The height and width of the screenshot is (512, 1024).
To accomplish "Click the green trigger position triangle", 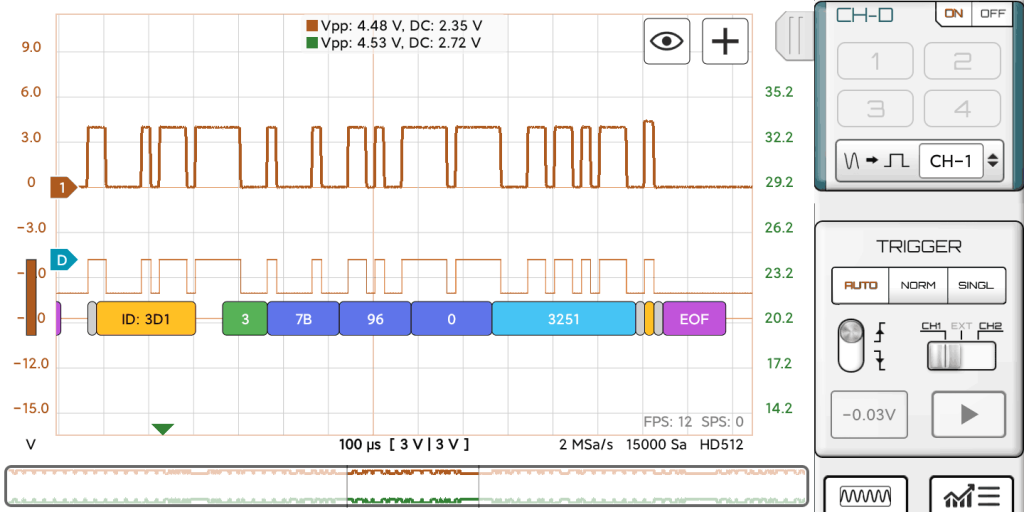I will tap(163, 429).
